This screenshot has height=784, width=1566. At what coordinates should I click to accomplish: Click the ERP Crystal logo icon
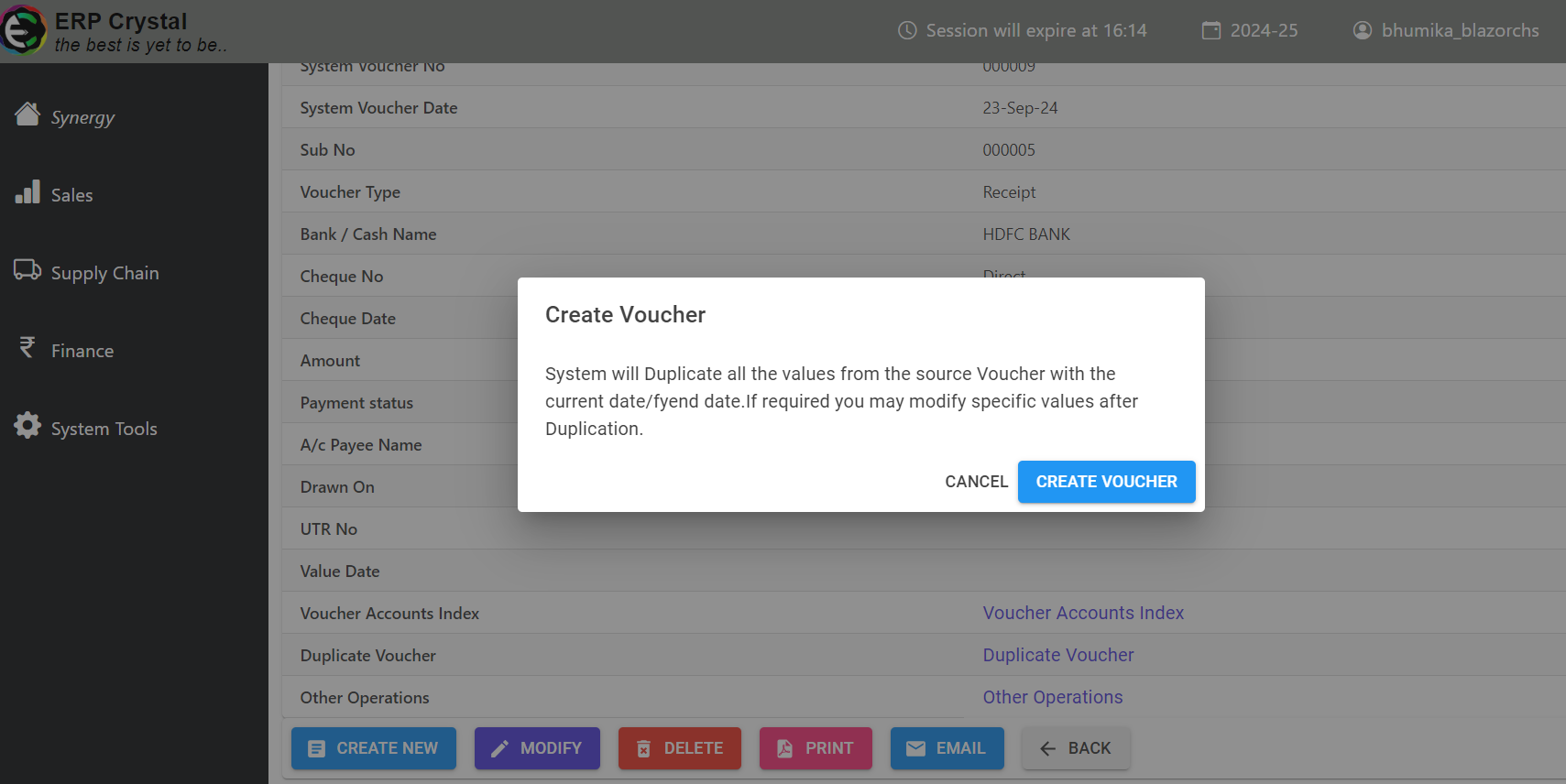23,30
